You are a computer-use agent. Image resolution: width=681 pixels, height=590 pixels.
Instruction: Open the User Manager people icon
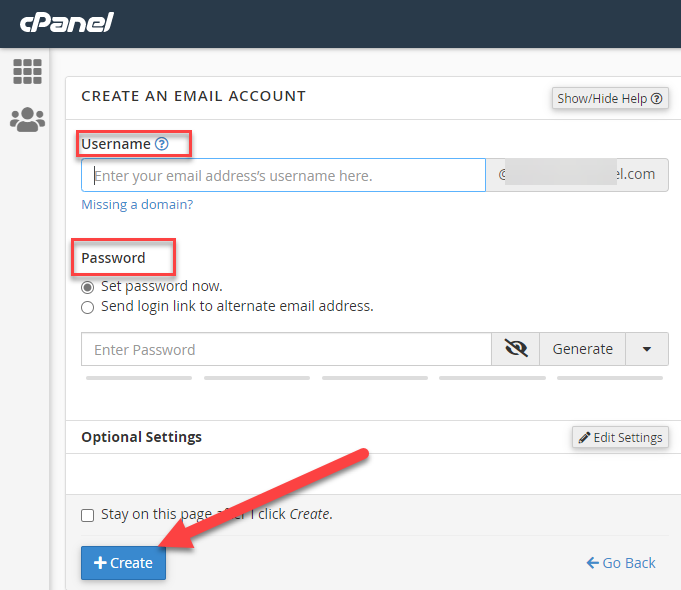tap(27, 120)
